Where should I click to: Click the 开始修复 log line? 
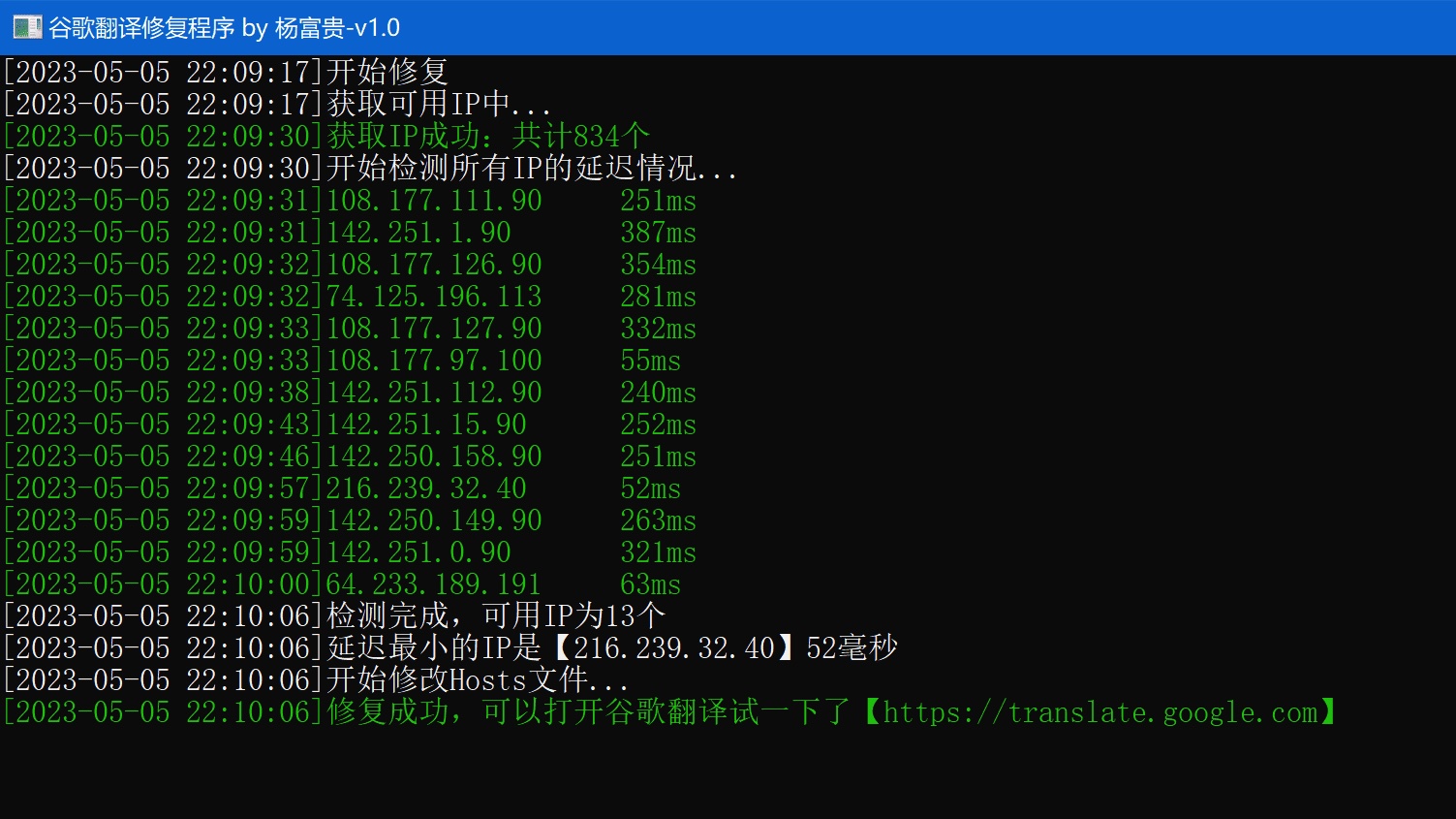(x=387, y=72)
